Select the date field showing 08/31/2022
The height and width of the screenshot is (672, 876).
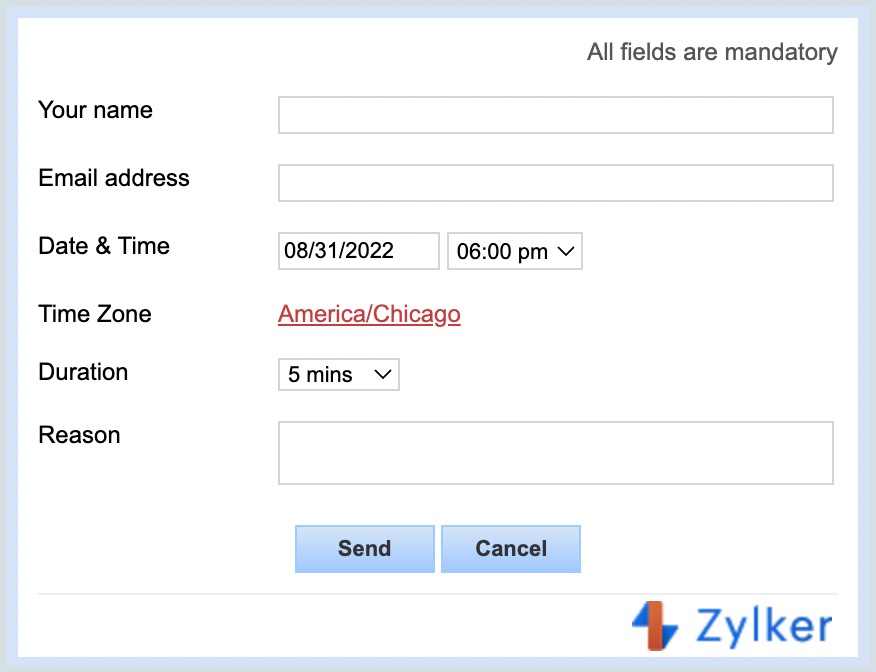tap(358, 251)
